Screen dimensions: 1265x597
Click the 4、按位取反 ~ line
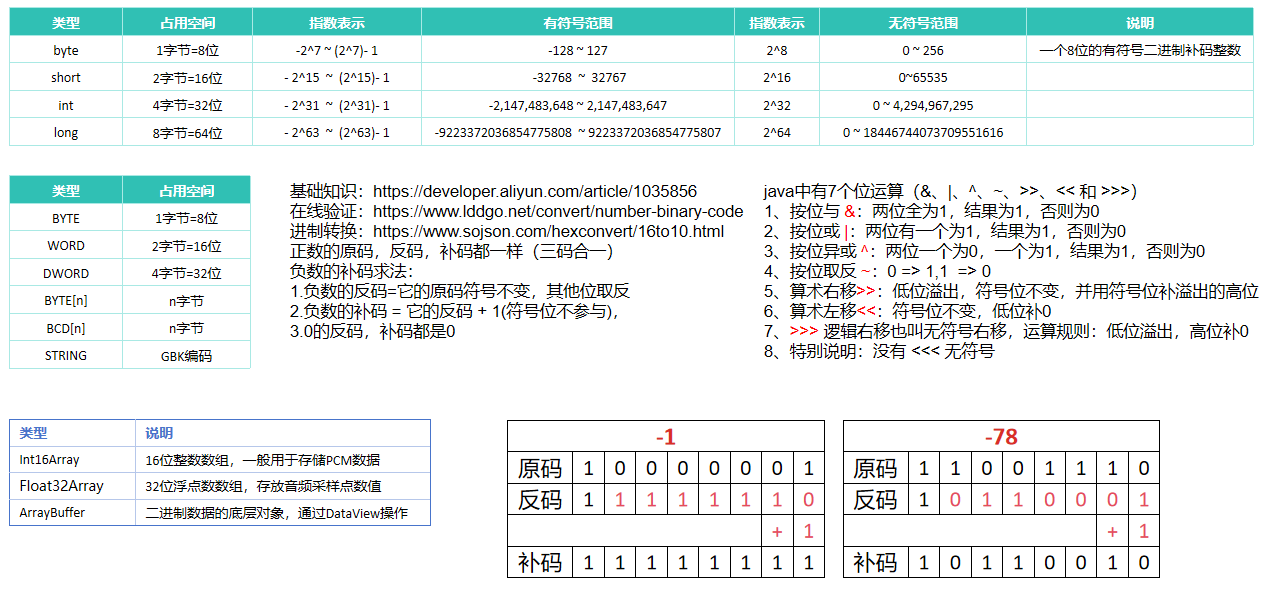coord(877,271)
